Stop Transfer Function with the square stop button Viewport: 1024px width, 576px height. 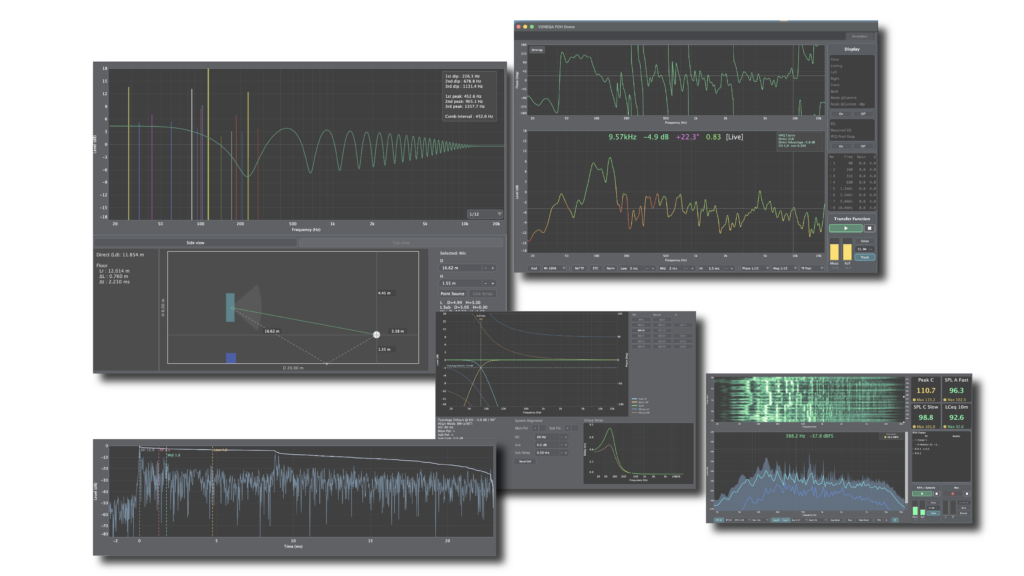(870, 228)
